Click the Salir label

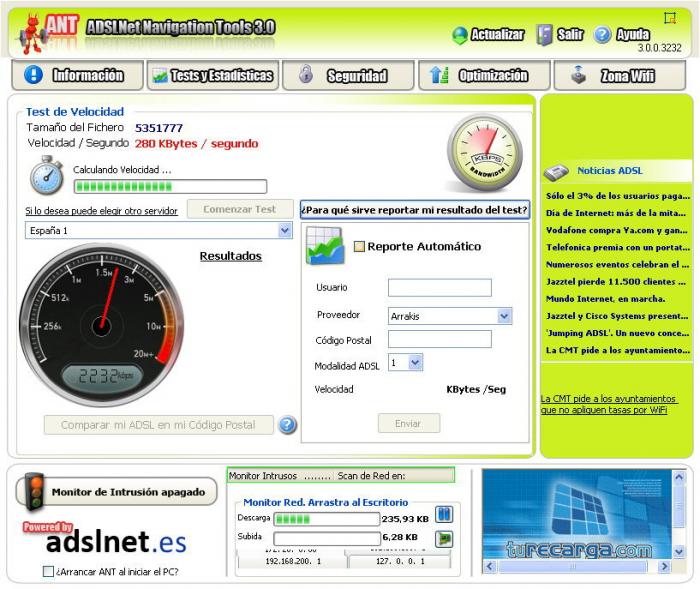point(570,34)
